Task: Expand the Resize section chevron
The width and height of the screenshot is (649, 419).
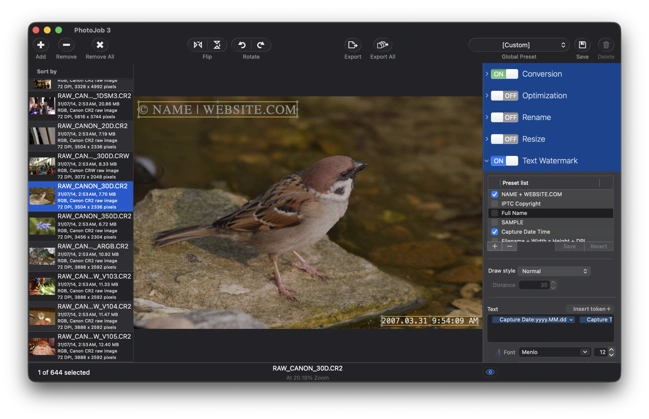Action: coord(487,139)
